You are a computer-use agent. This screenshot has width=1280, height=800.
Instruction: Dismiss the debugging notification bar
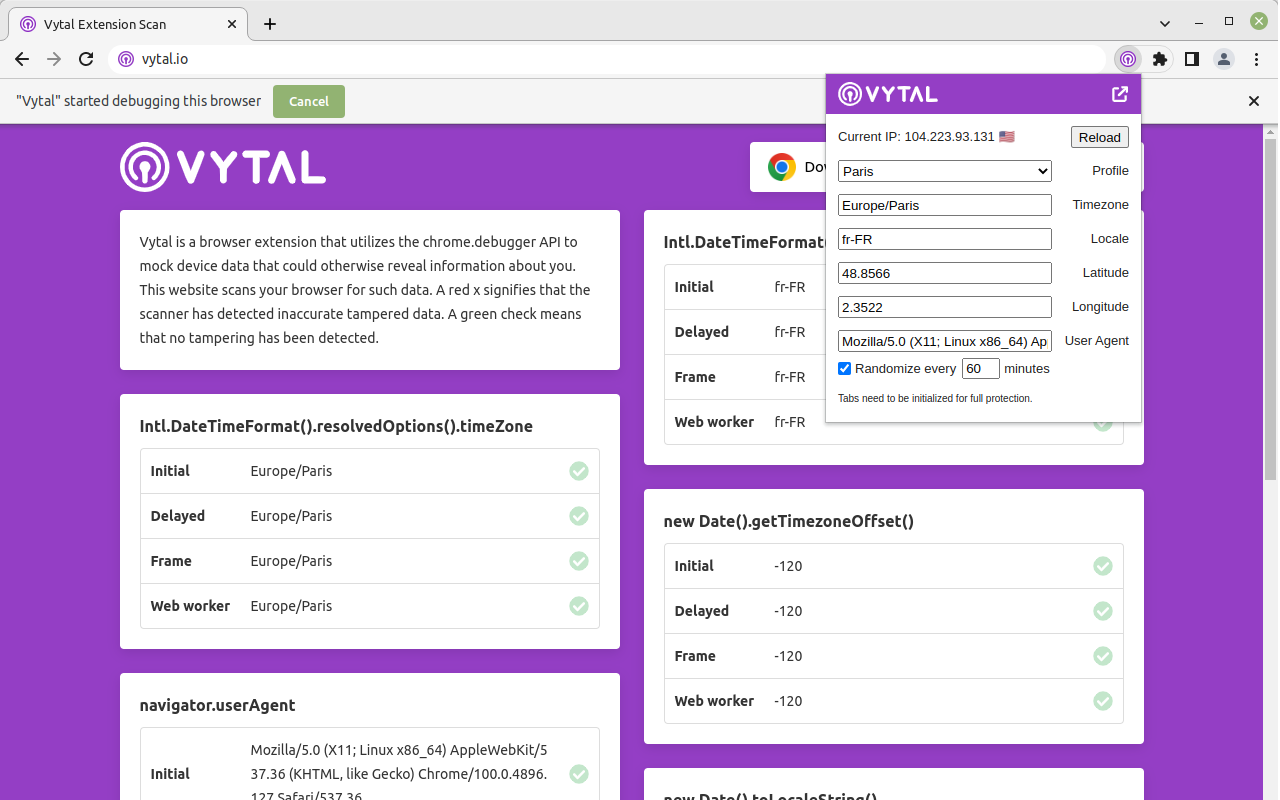[1253, 101]
